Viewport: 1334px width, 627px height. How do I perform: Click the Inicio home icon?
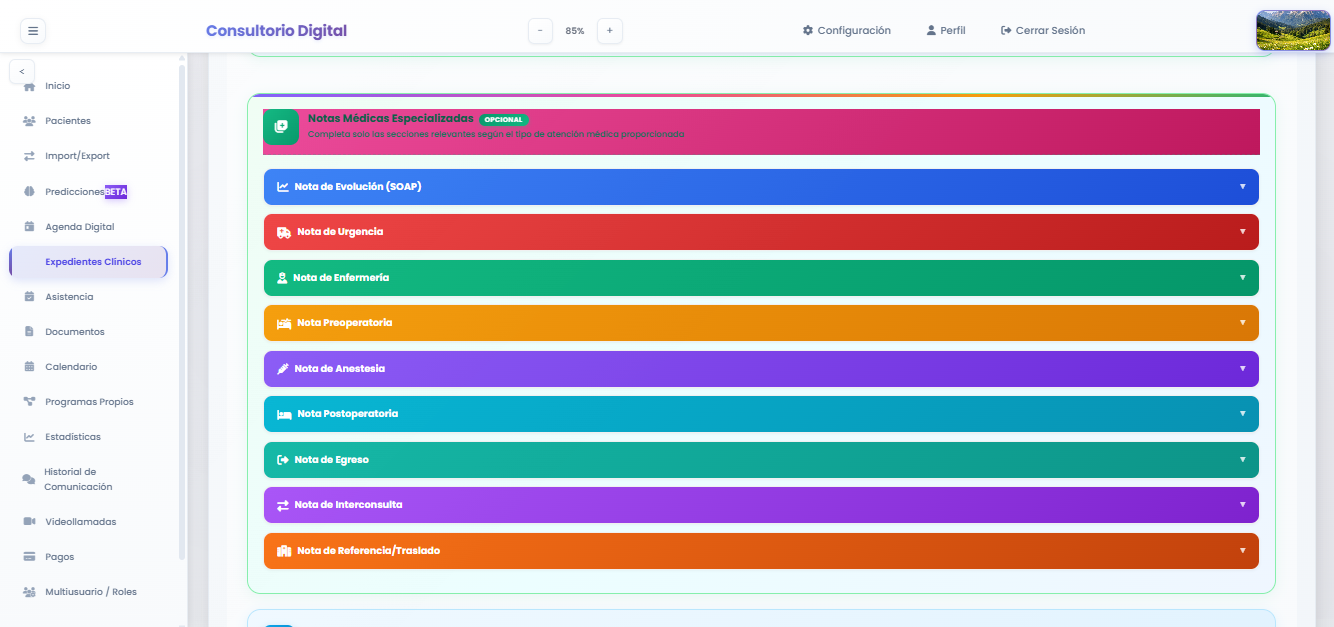tap(29, 86)
